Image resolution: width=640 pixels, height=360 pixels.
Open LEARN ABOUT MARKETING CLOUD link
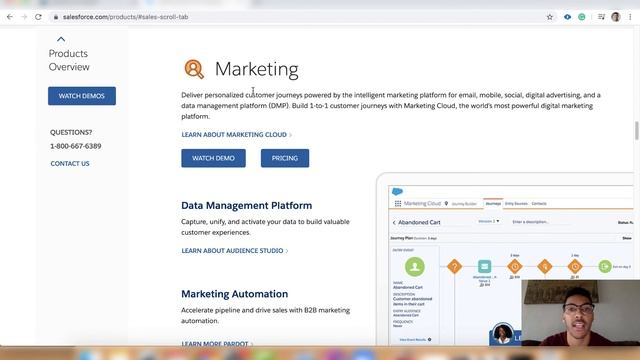pyautogui.click(x=236, y=135)
